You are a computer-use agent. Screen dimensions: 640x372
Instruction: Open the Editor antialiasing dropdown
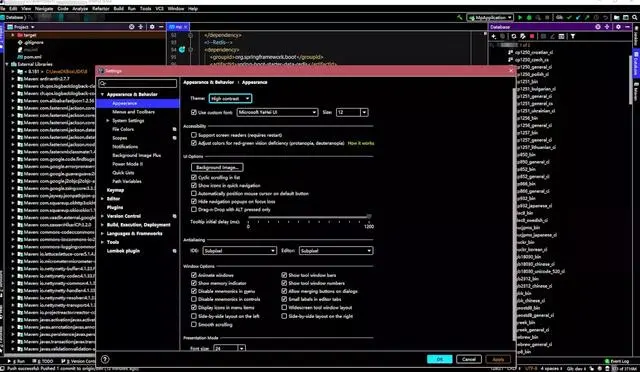(x=336, y=251)
